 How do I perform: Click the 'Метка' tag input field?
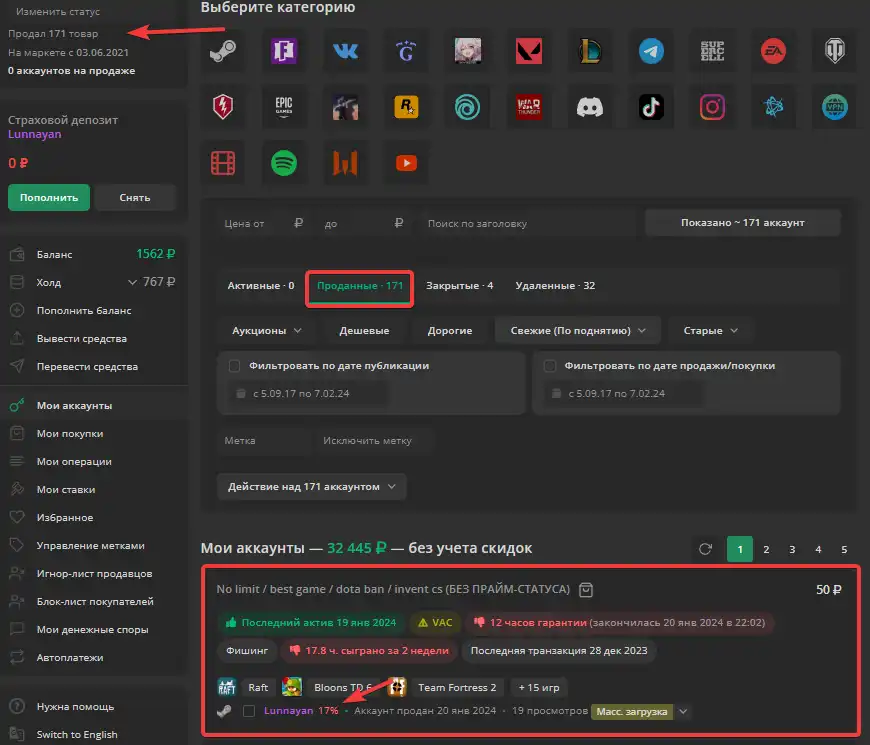(266, 441)
